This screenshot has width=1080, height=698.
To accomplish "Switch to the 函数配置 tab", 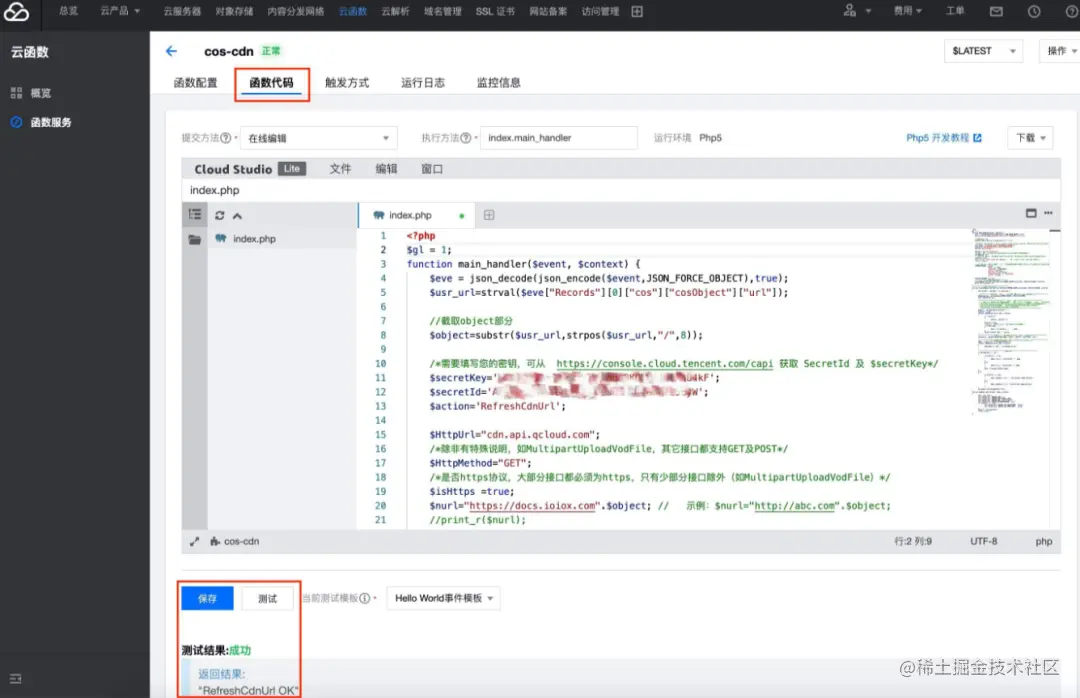I will click(196, 83).
